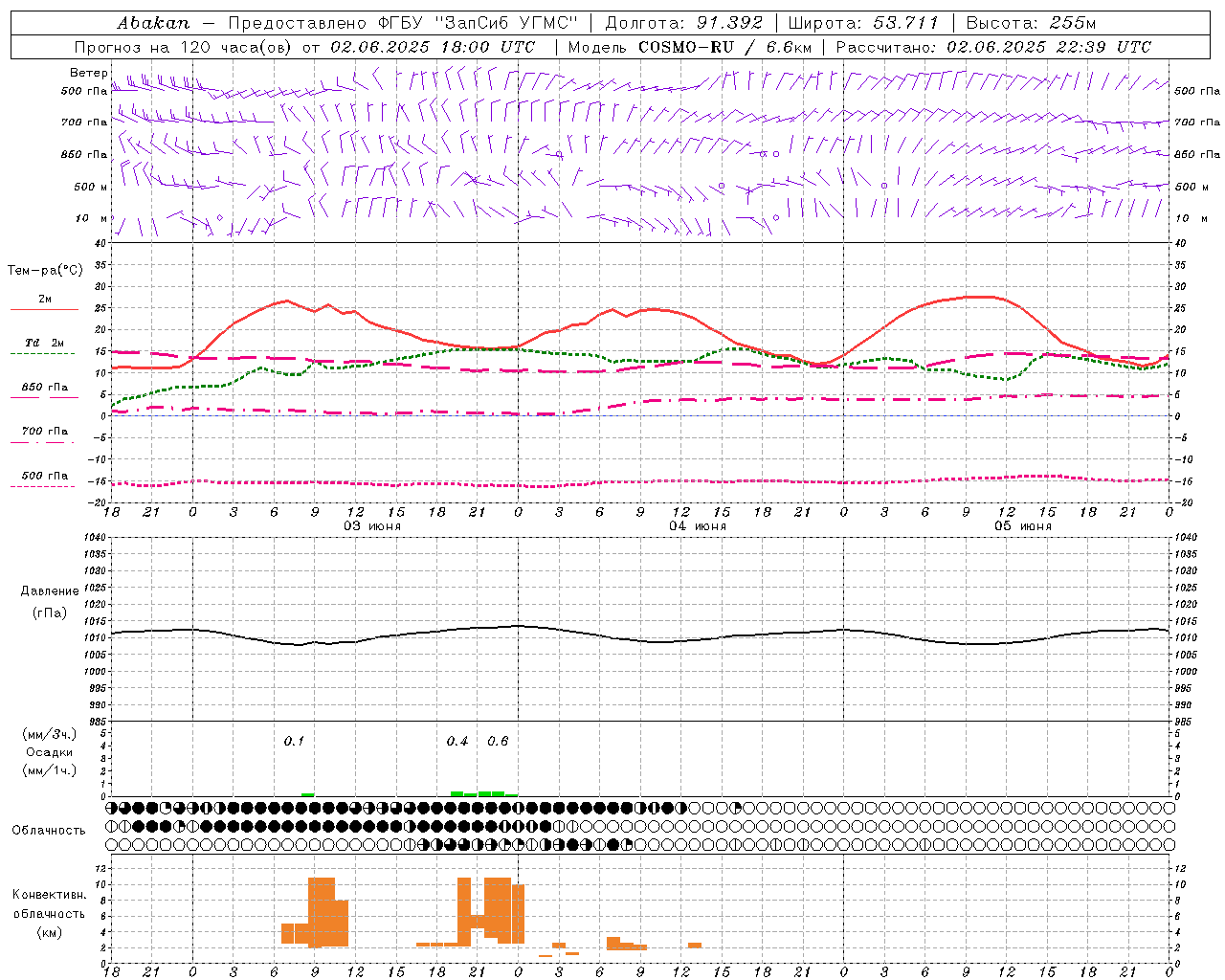This screenshot has height=980, width=1225.
Task: Click the solid red line sample under 2м legend
Action: point(44,310)
